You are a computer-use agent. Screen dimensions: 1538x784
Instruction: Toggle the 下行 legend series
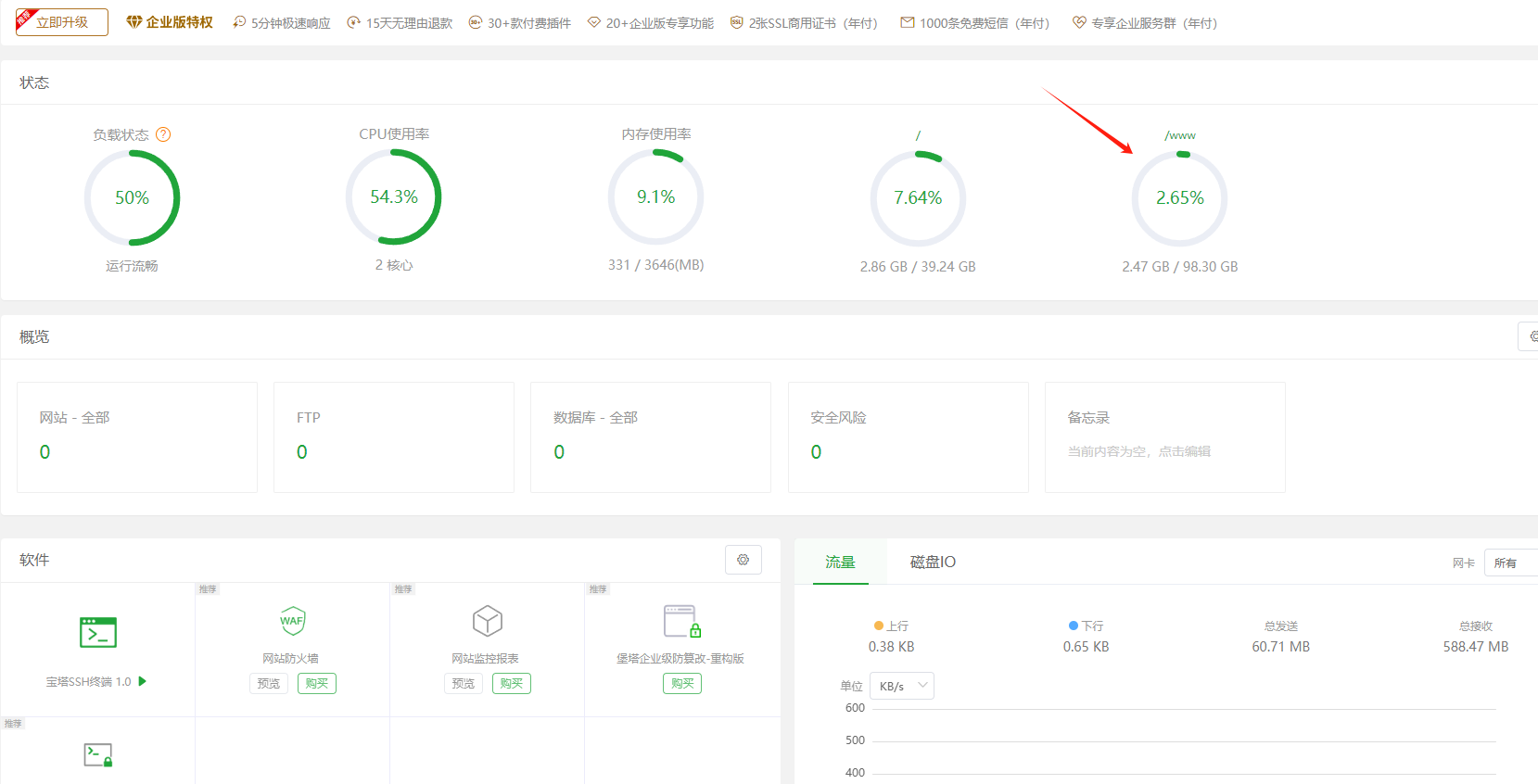point(1086,626)
